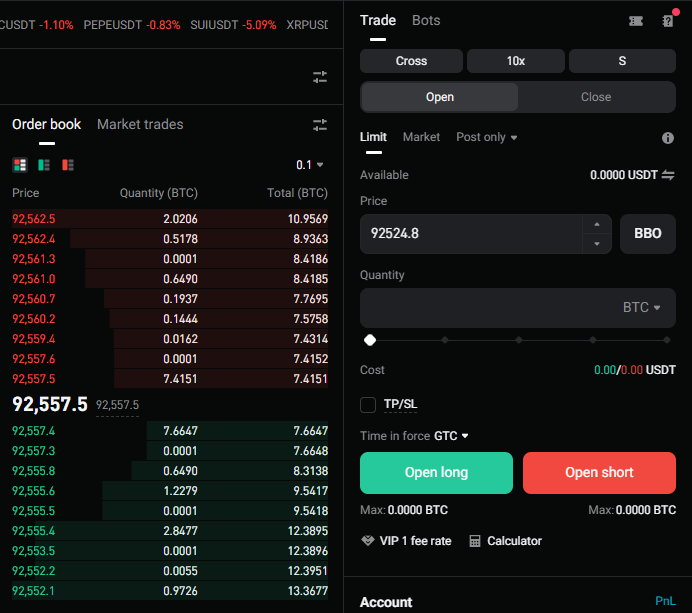Switch to the Close position toggle
This screenshot has height=613, width=692.
(x=596, y=97)
